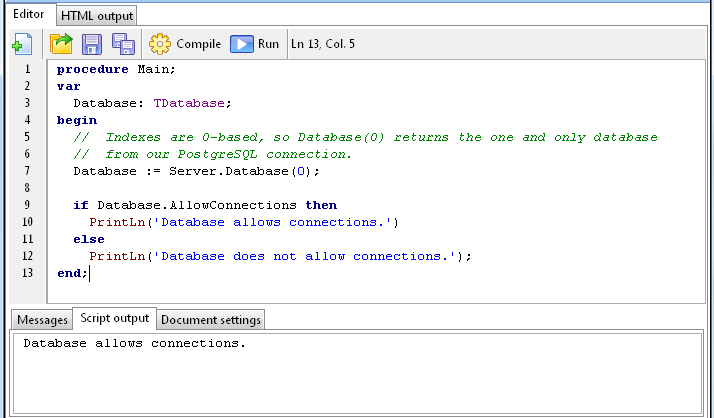Viewport: 714px width, 418px height.
Task: Click the Compile label text
Action: 199,44
